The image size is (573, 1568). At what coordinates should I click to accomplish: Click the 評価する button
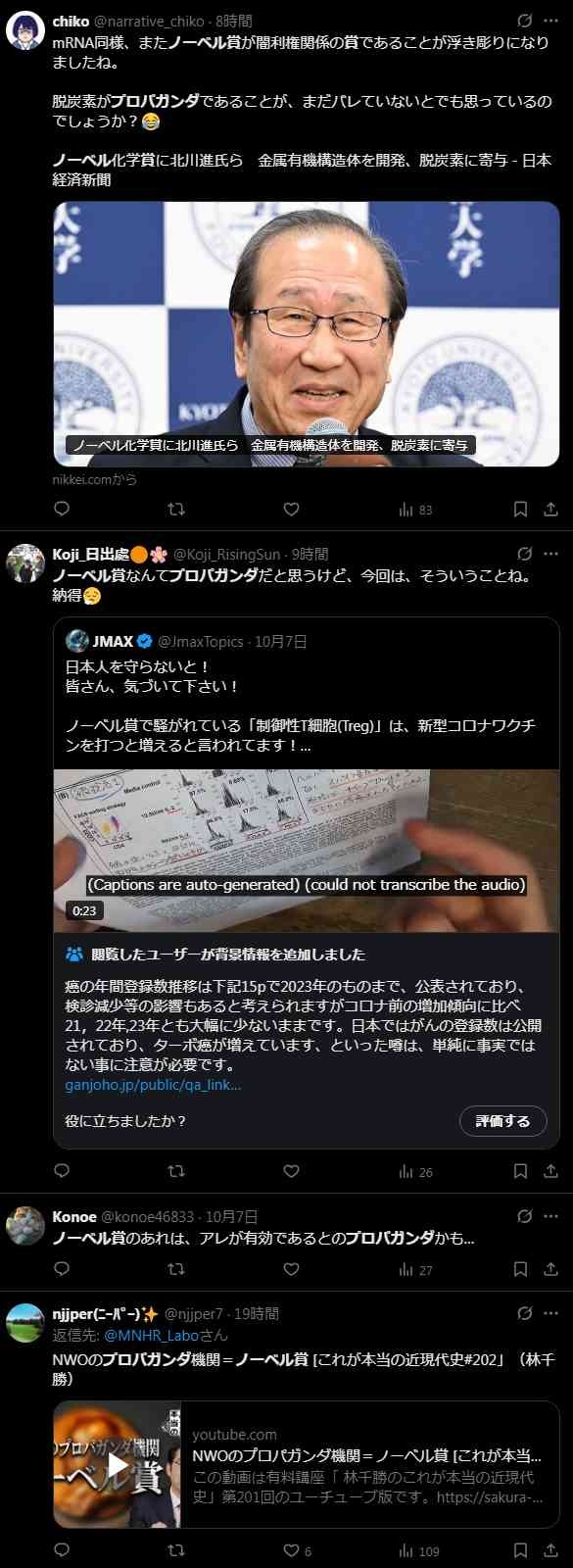tap(502, 1121)
